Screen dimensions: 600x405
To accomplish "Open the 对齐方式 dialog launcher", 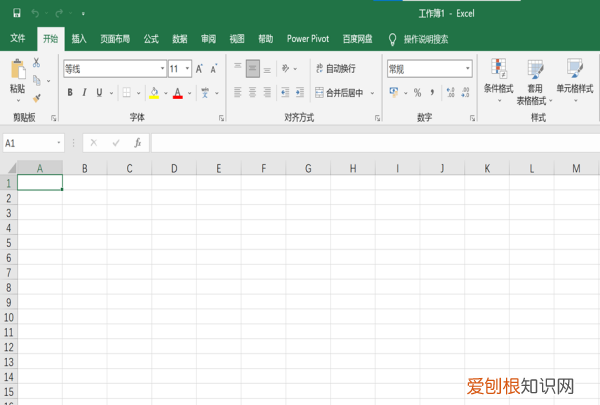I will point(378,118).
